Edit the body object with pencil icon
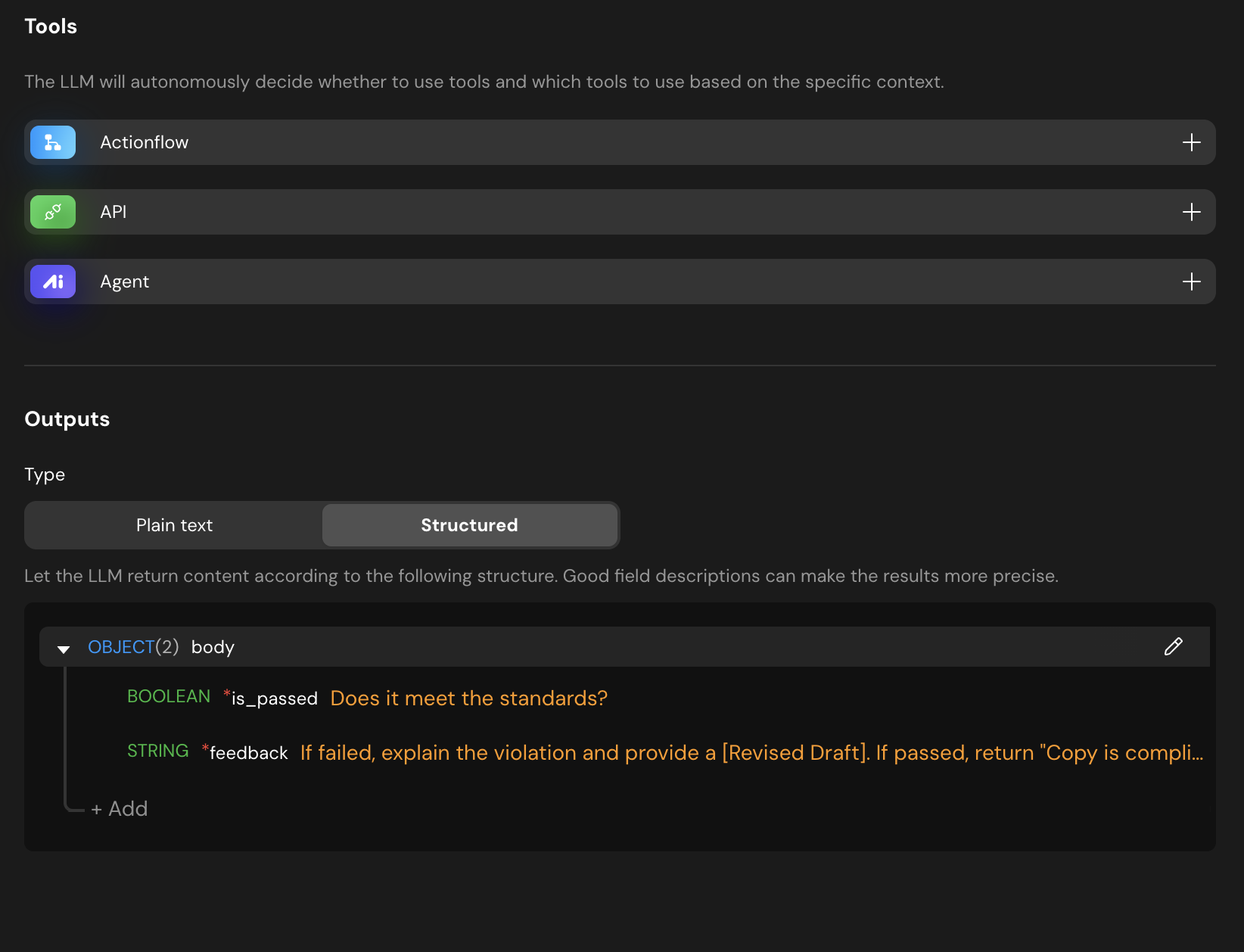Viewport: 1244px width, 952px height. [x=1173, y=646]
